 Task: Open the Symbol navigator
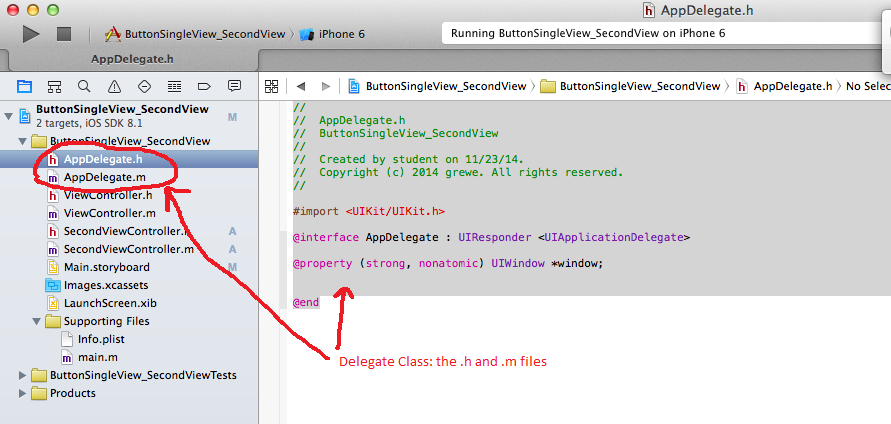[54, 86]
